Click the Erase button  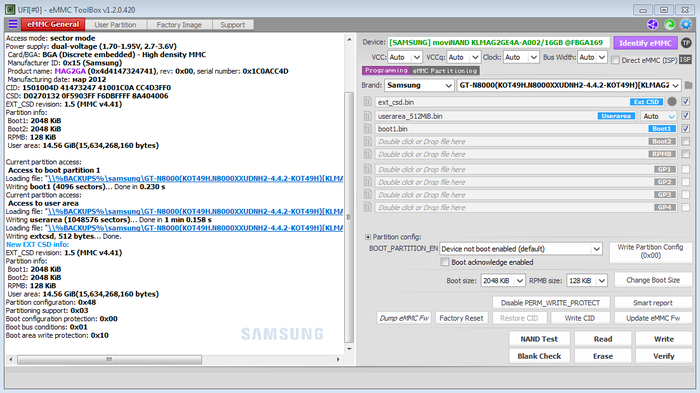[603, 356]
